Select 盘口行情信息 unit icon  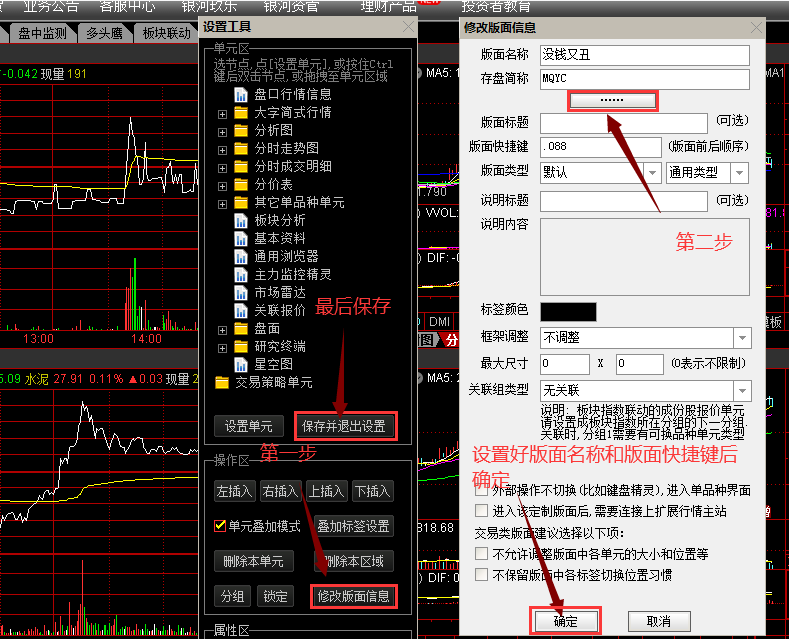tap(241, 95)
